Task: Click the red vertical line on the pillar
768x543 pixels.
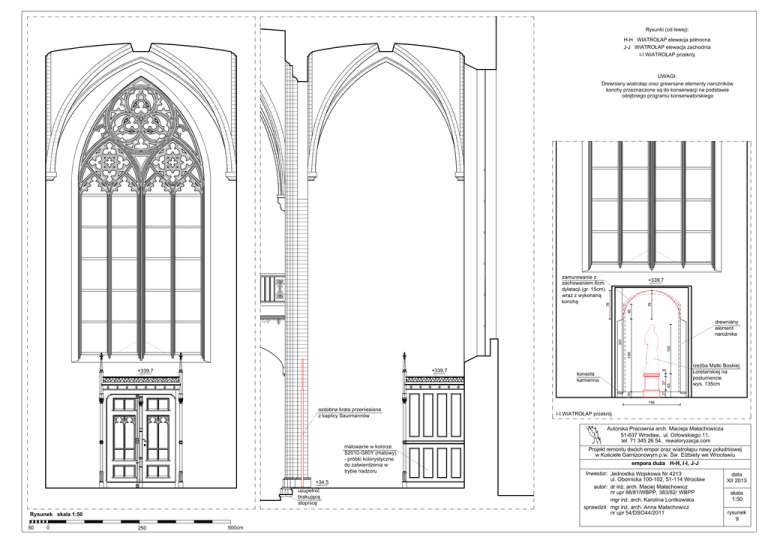Action: point(303,420)
